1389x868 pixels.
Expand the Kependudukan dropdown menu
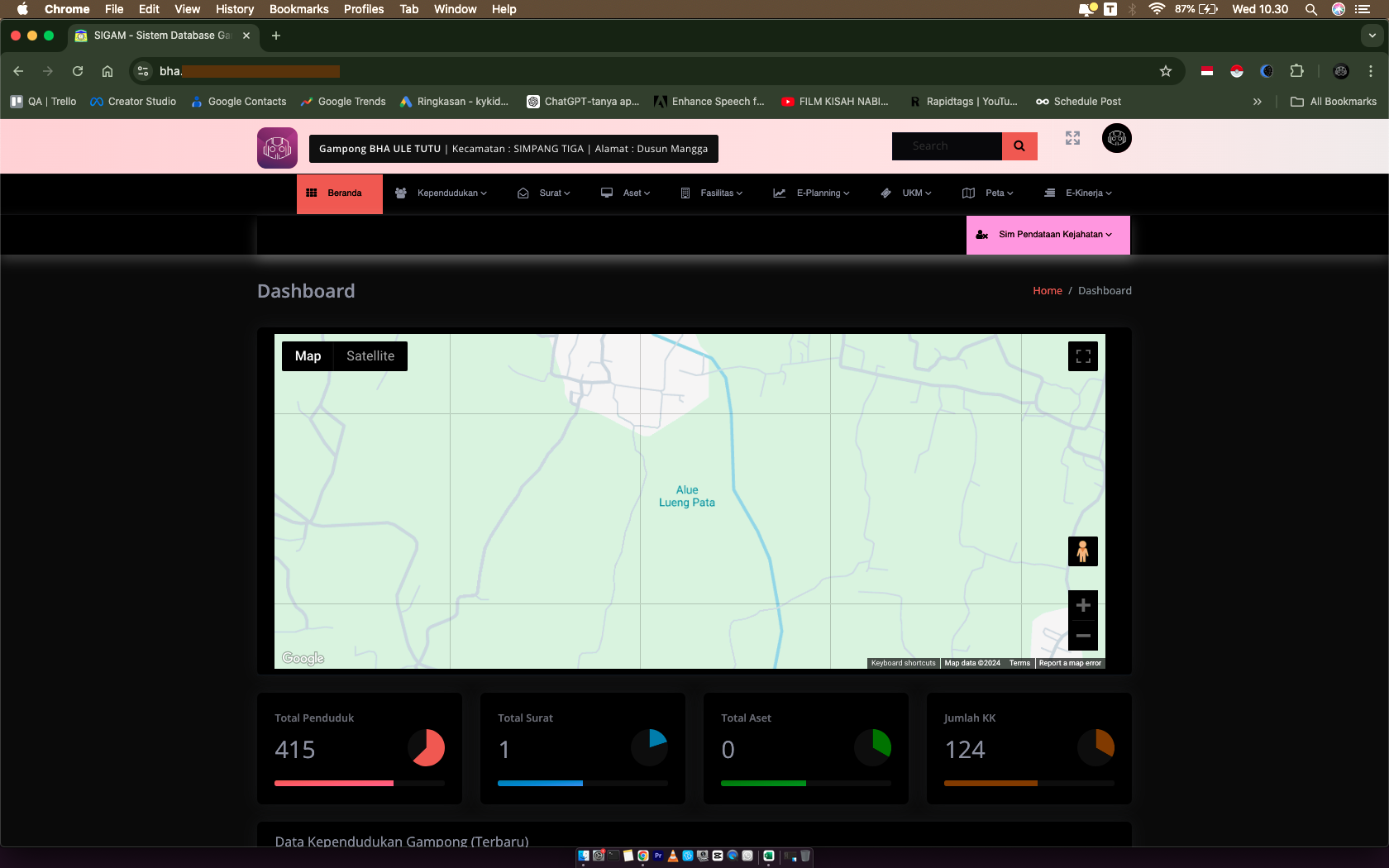tap(442, 193)
